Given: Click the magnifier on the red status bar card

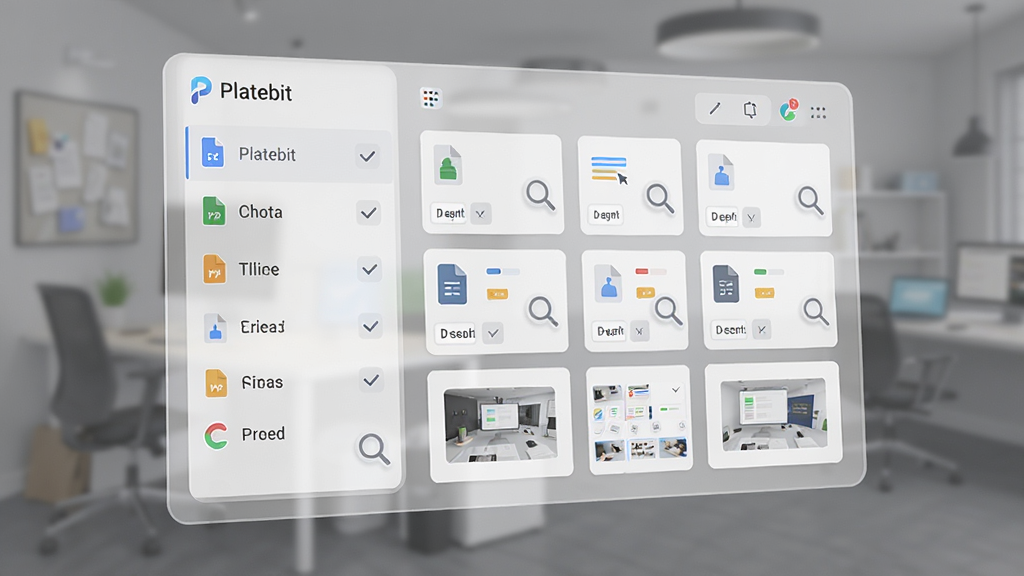Looking at the screenshot, I should [669, 311].
